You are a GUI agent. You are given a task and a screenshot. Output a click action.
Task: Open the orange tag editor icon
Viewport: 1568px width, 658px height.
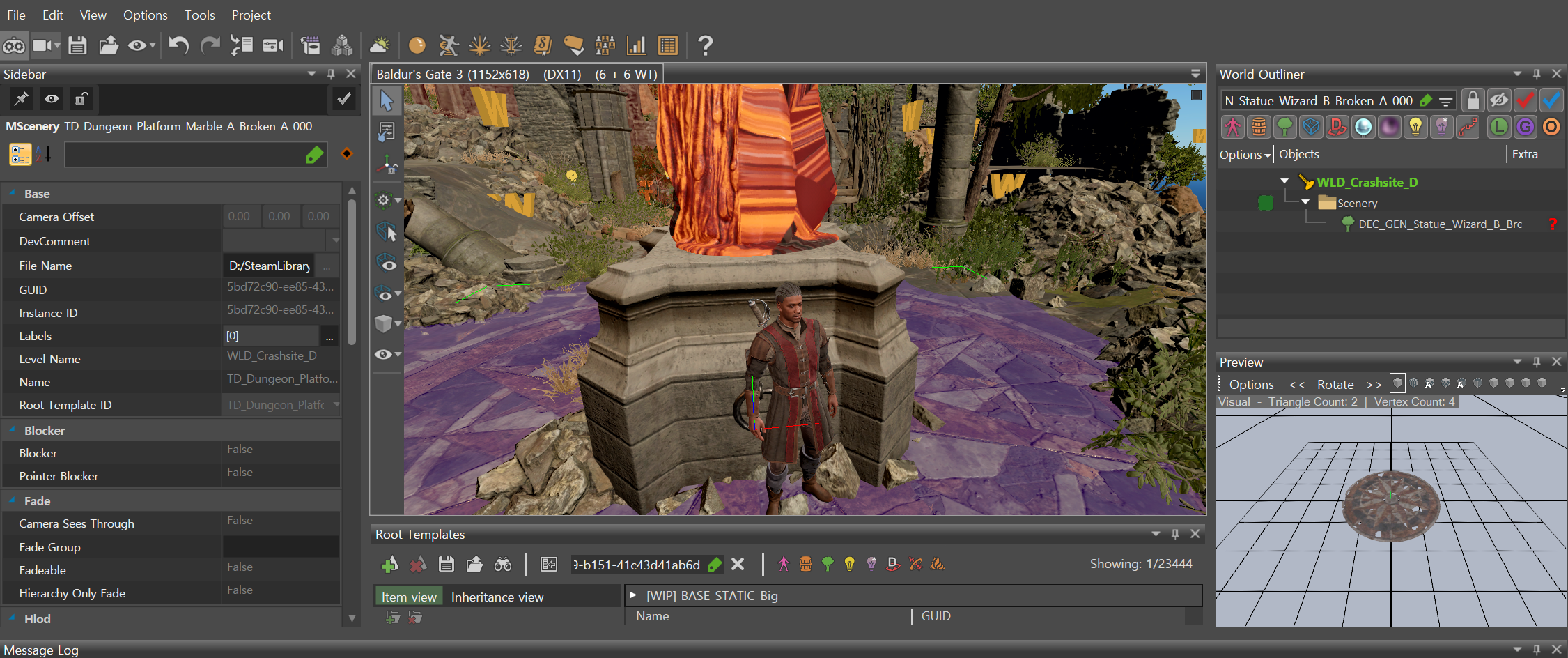click(574, 46)
